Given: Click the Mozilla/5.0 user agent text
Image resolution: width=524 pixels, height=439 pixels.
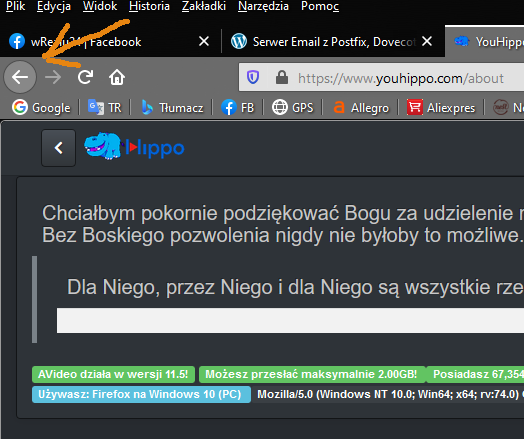Looking at the screenshot, I should [x=388, y=394].
